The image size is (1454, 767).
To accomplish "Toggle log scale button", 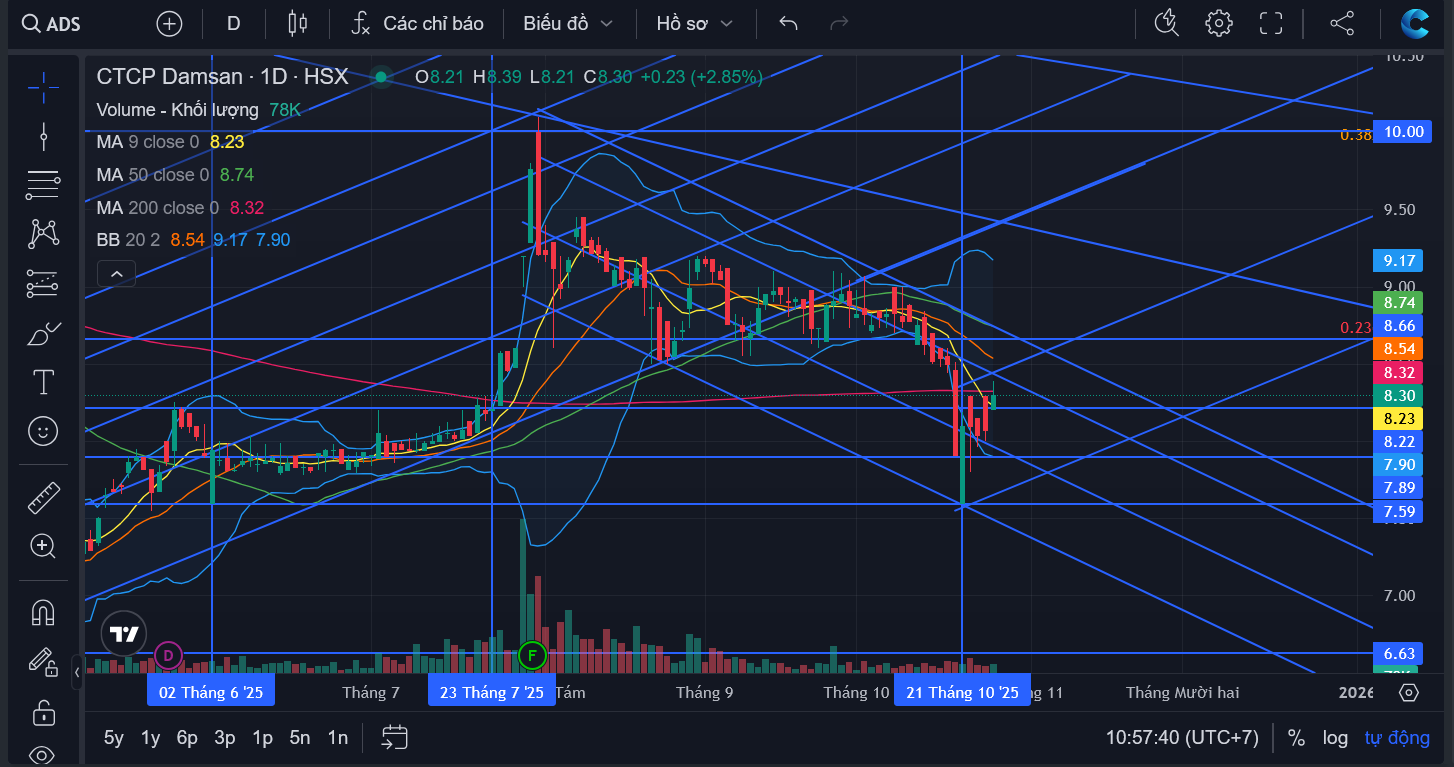I will coord(1335,738).
